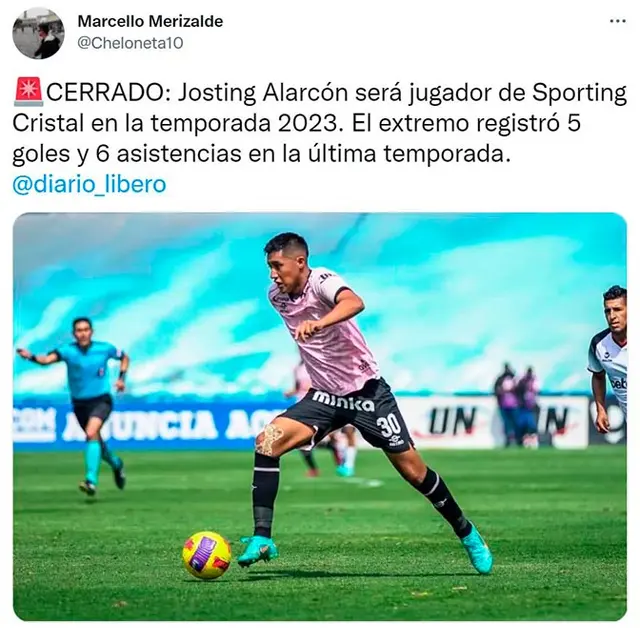
Task: Click the red siren emoji
Action: [x=28, y=90]
